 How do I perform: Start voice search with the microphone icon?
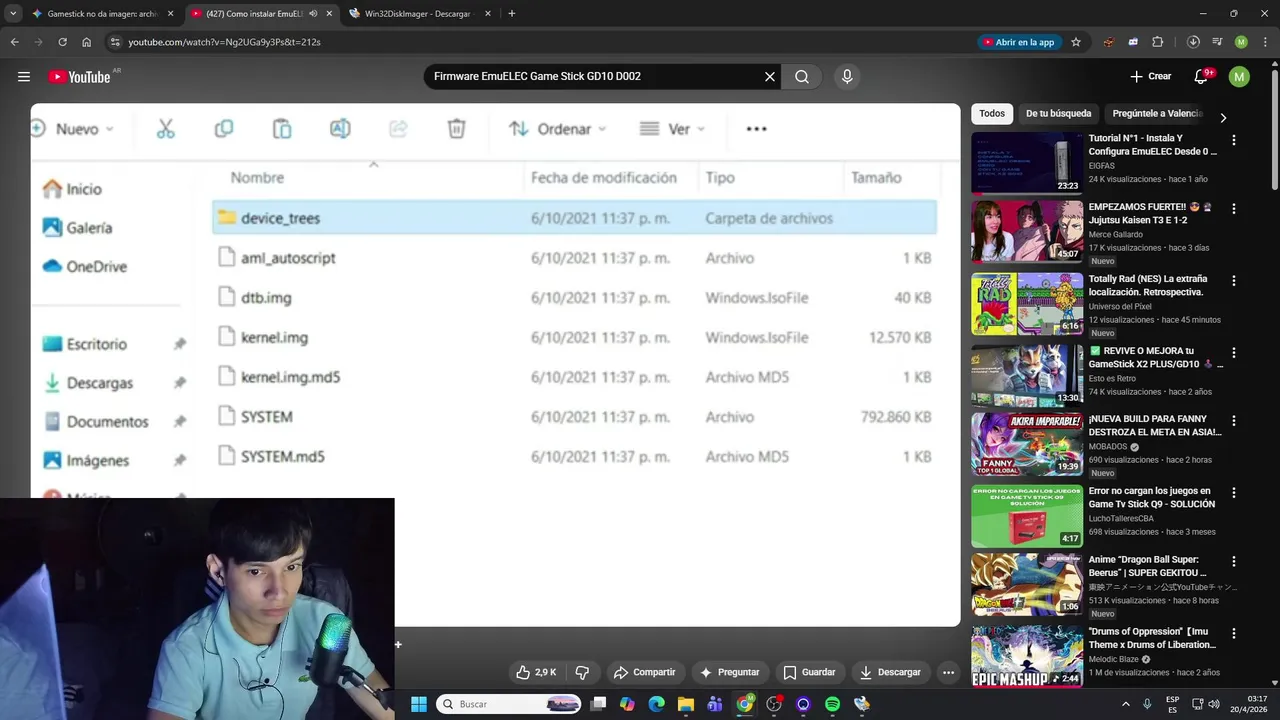pyautogui.click(x=847, y=77)
